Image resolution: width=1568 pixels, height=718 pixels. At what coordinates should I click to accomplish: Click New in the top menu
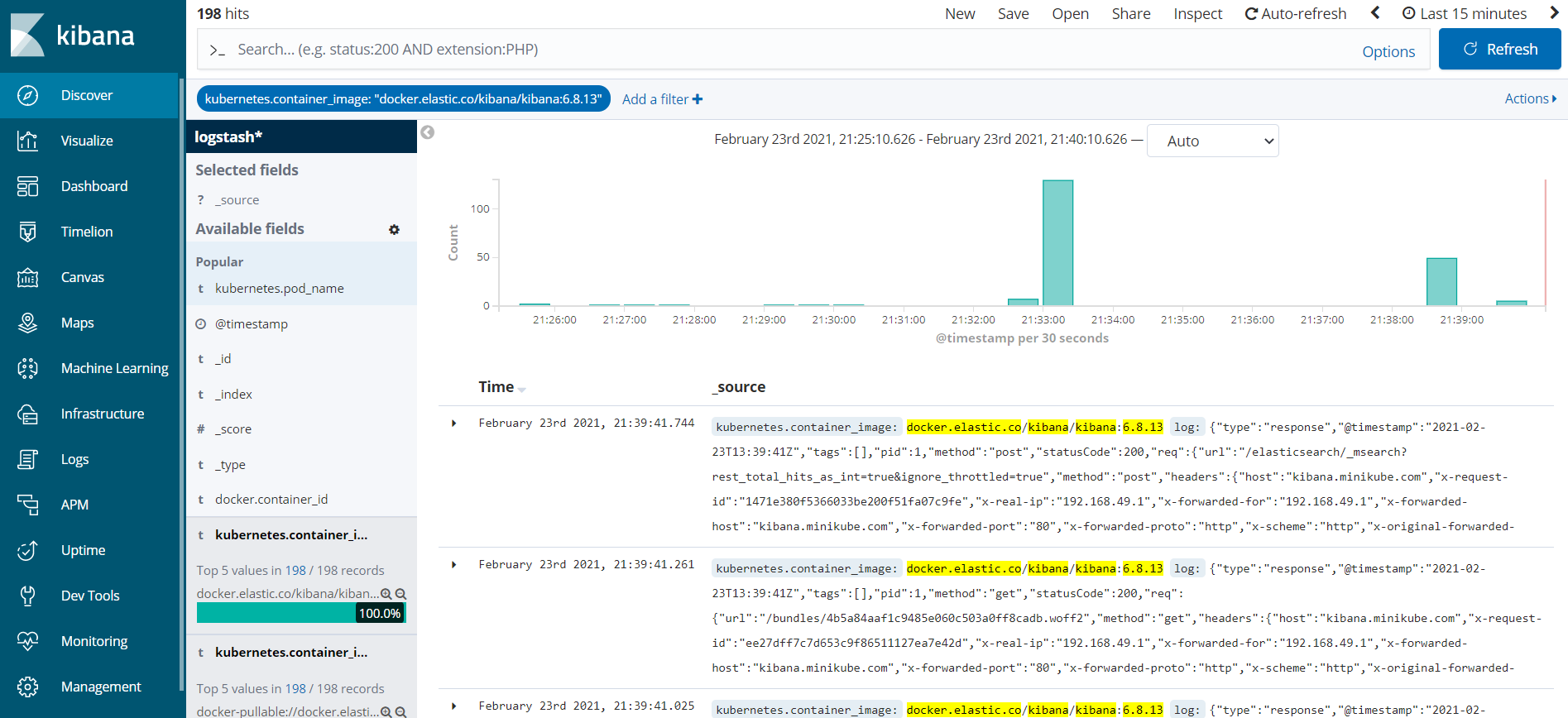960,13
